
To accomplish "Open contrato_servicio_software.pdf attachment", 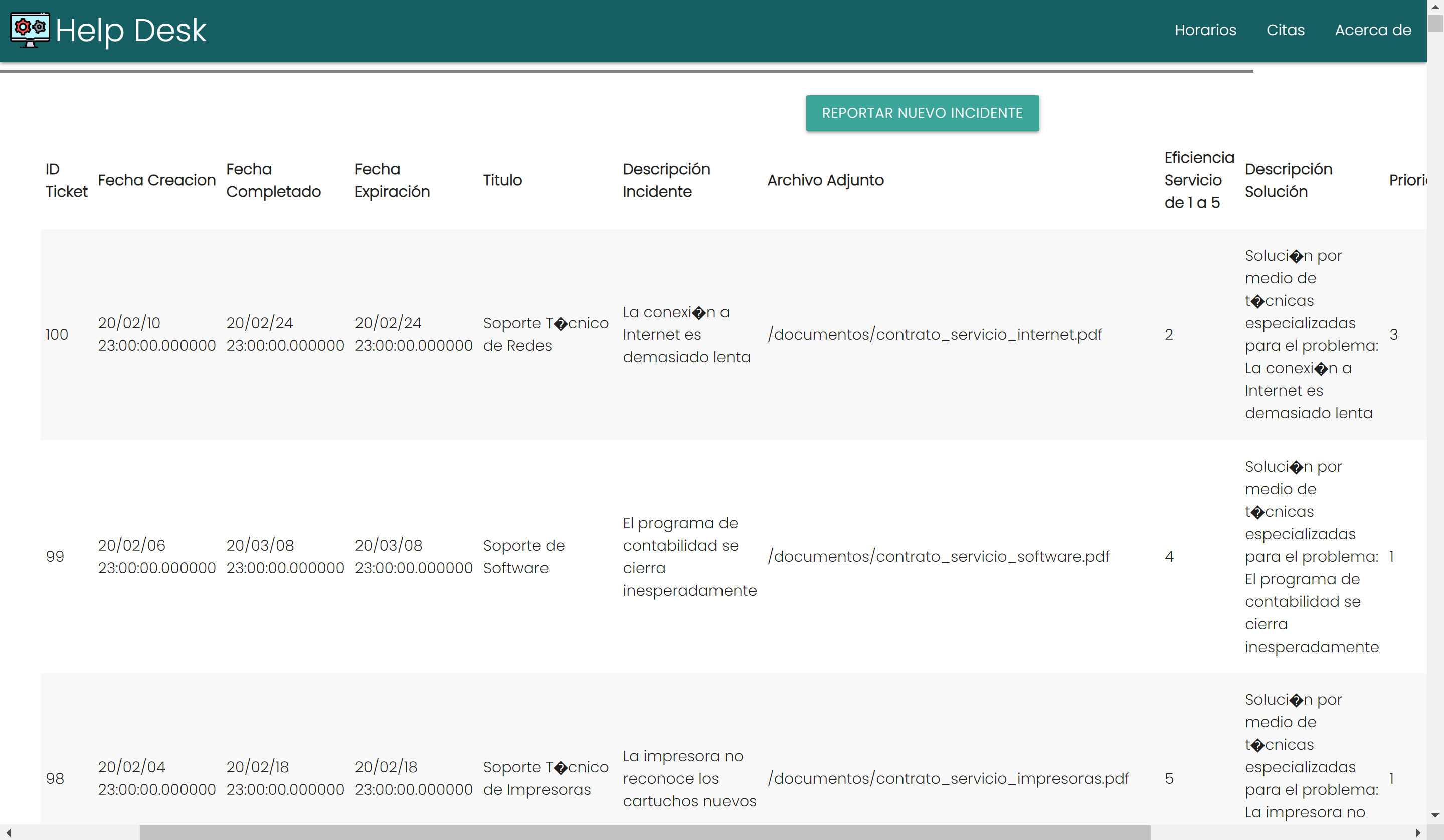I will click(x=938, y=556).
